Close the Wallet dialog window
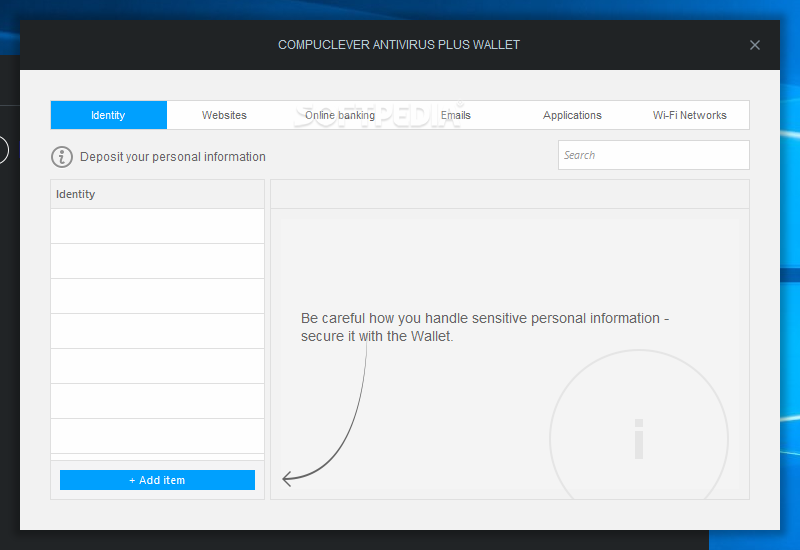The width and height of the screenshot is (800, 550). click(x=755, y=45)
